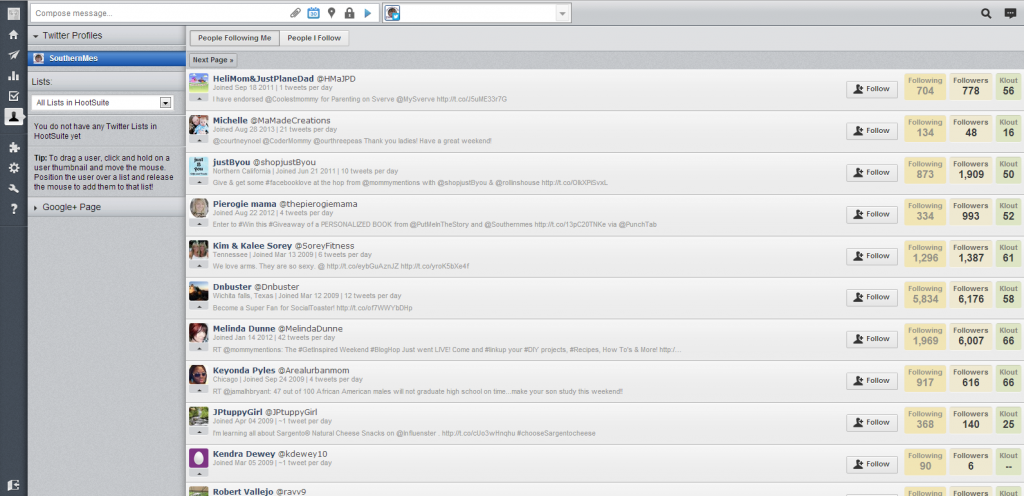Follow Kim & Kalee Sorey

click(x=872, y=256)
